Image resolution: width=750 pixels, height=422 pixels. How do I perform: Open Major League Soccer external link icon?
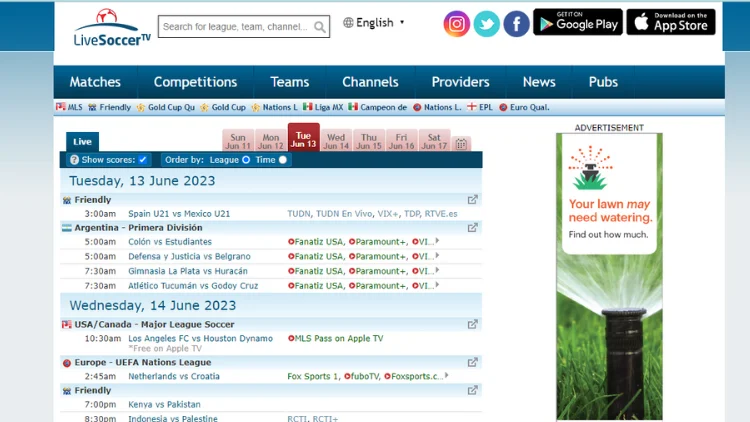(x=473, y=324)
